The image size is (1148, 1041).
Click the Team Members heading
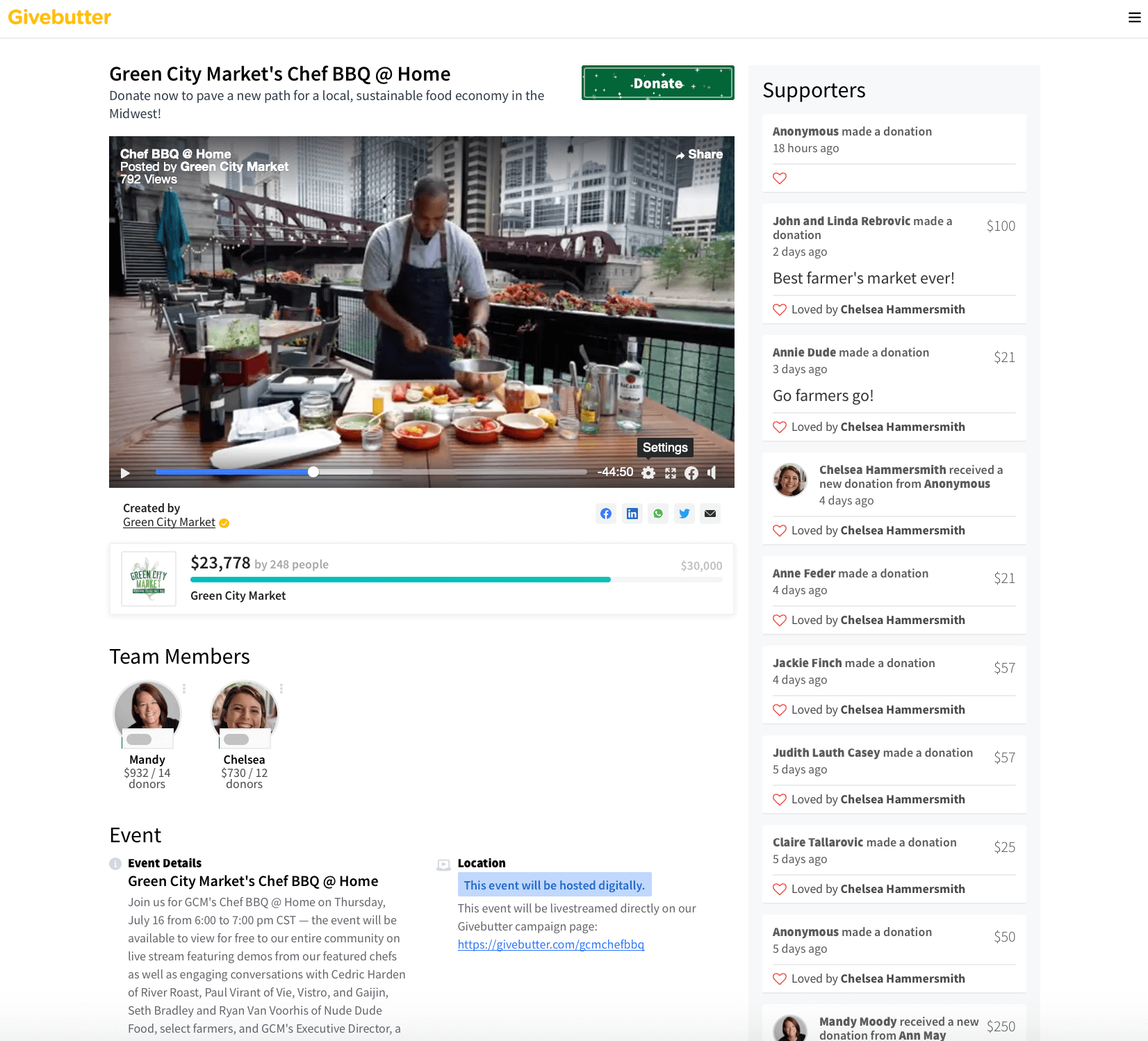179,657
